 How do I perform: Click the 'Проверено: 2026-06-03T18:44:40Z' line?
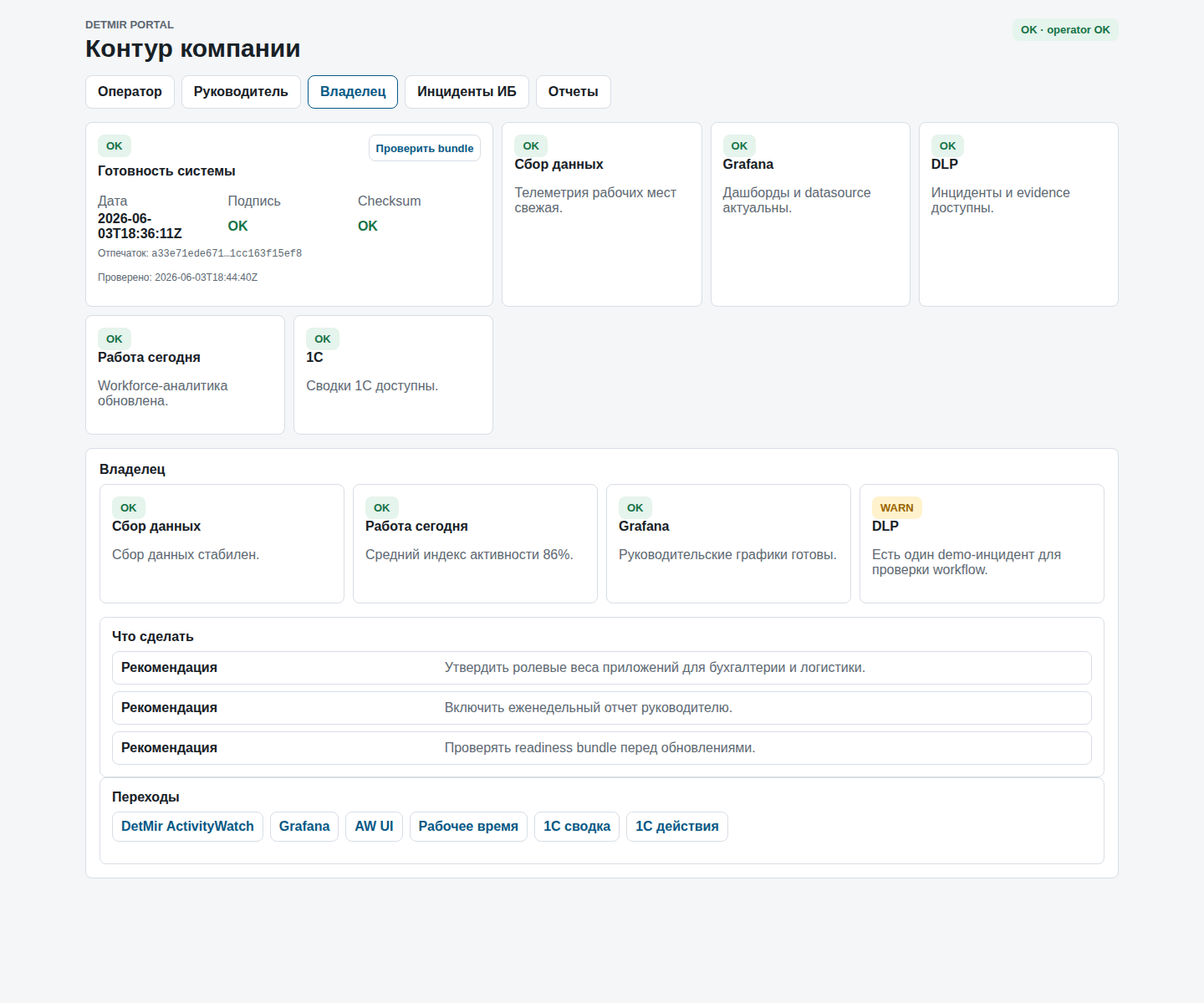click(177, 277)
